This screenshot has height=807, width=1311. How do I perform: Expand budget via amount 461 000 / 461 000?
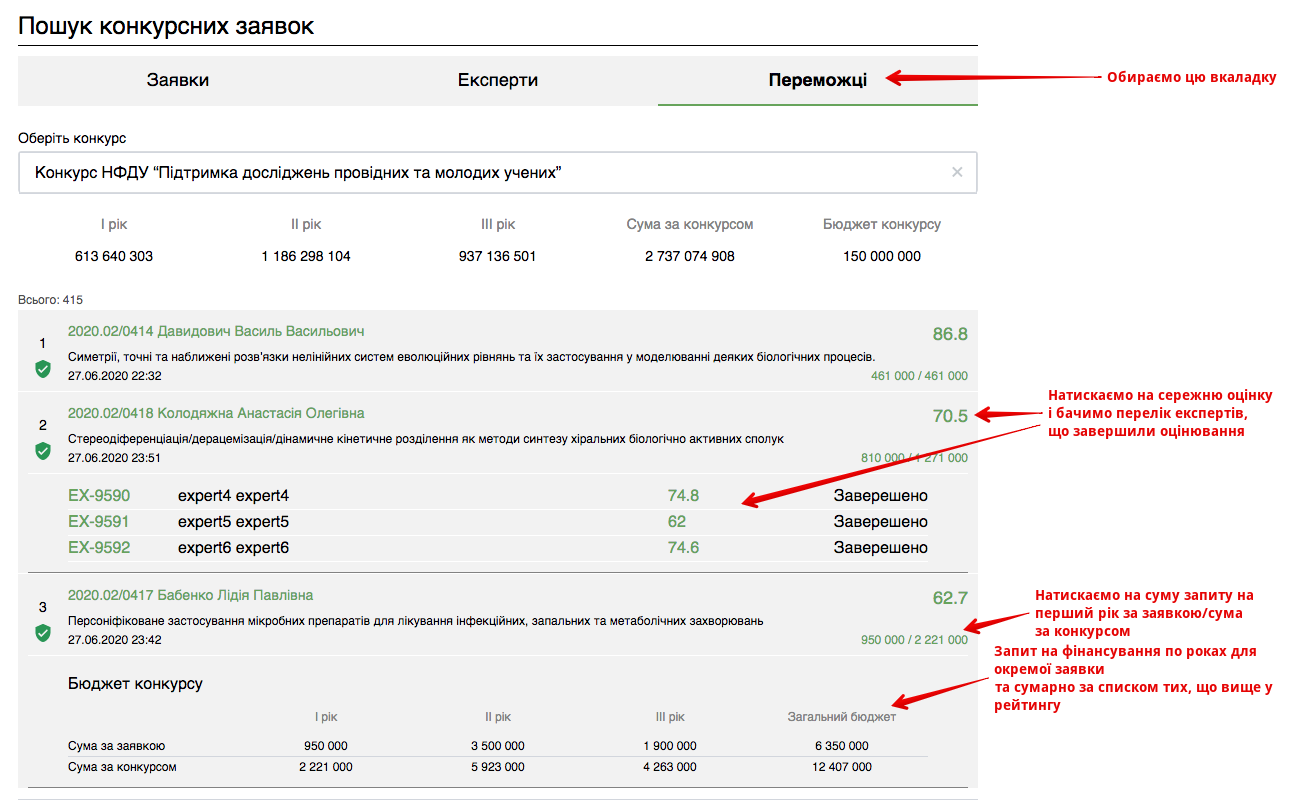[x=919, y=376]
